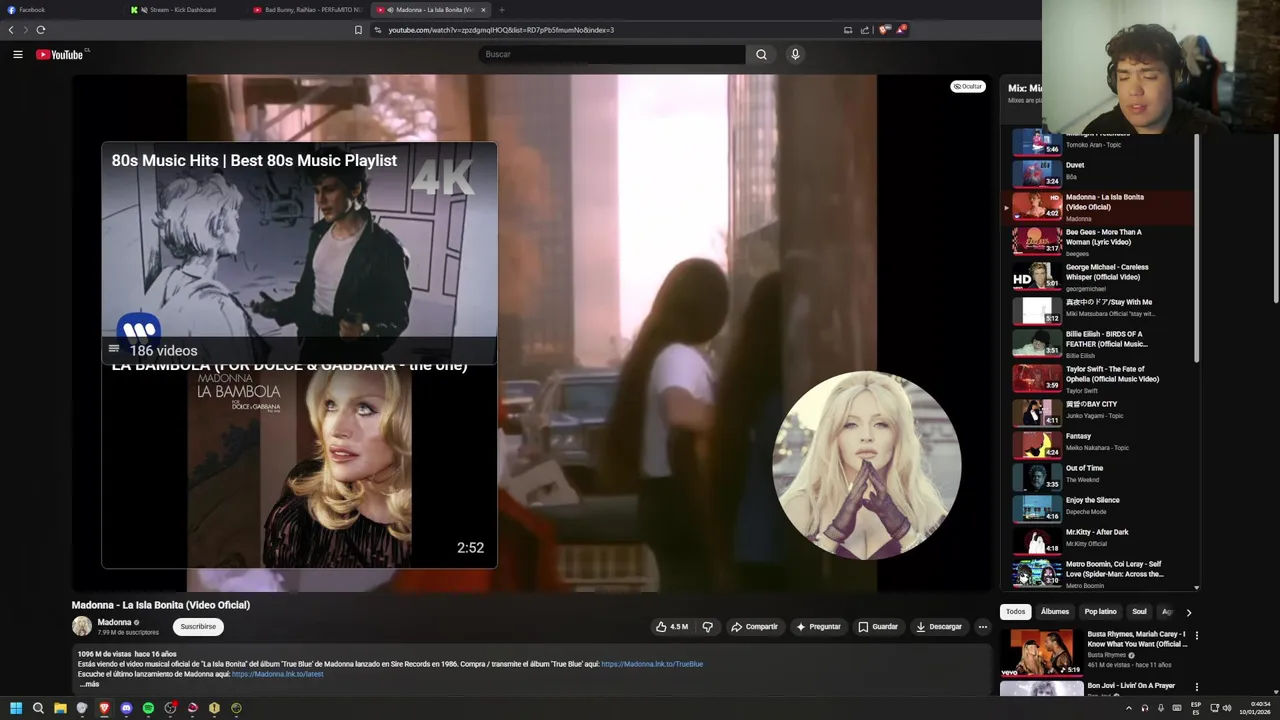
Task: Open Madonna.lnk.to/TrueBlue link
Action: (x=652, y=664)
